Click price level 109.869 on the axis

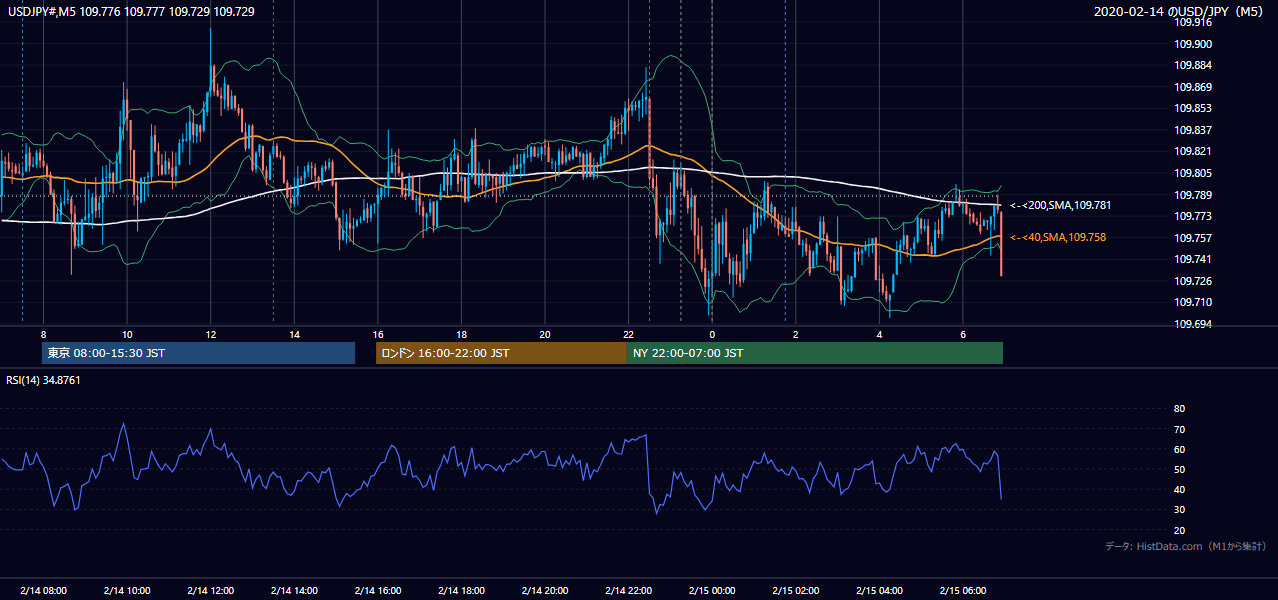[x=1192, y=87]
